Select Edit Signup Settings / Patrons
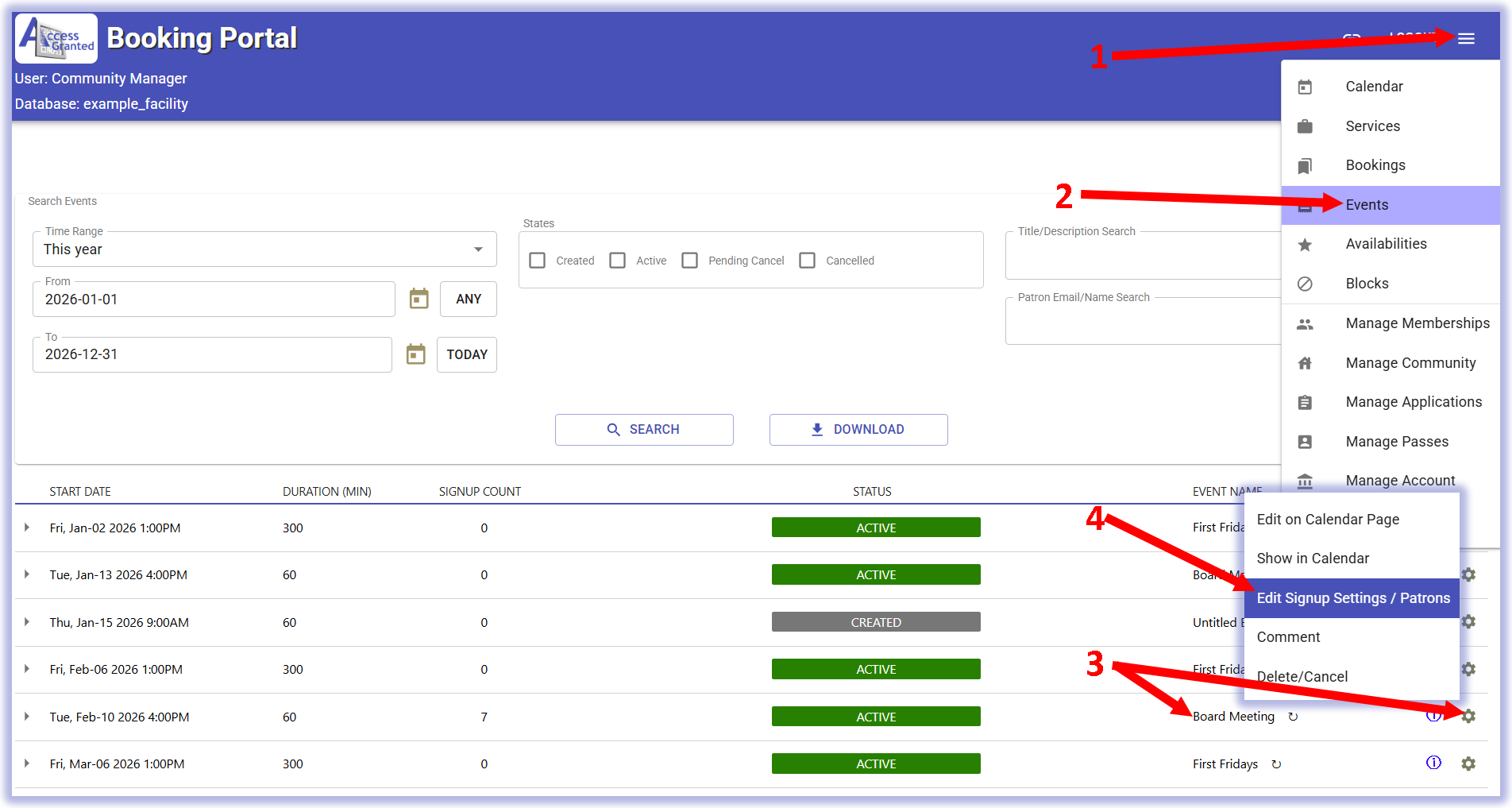 [x=1352, y=598]
